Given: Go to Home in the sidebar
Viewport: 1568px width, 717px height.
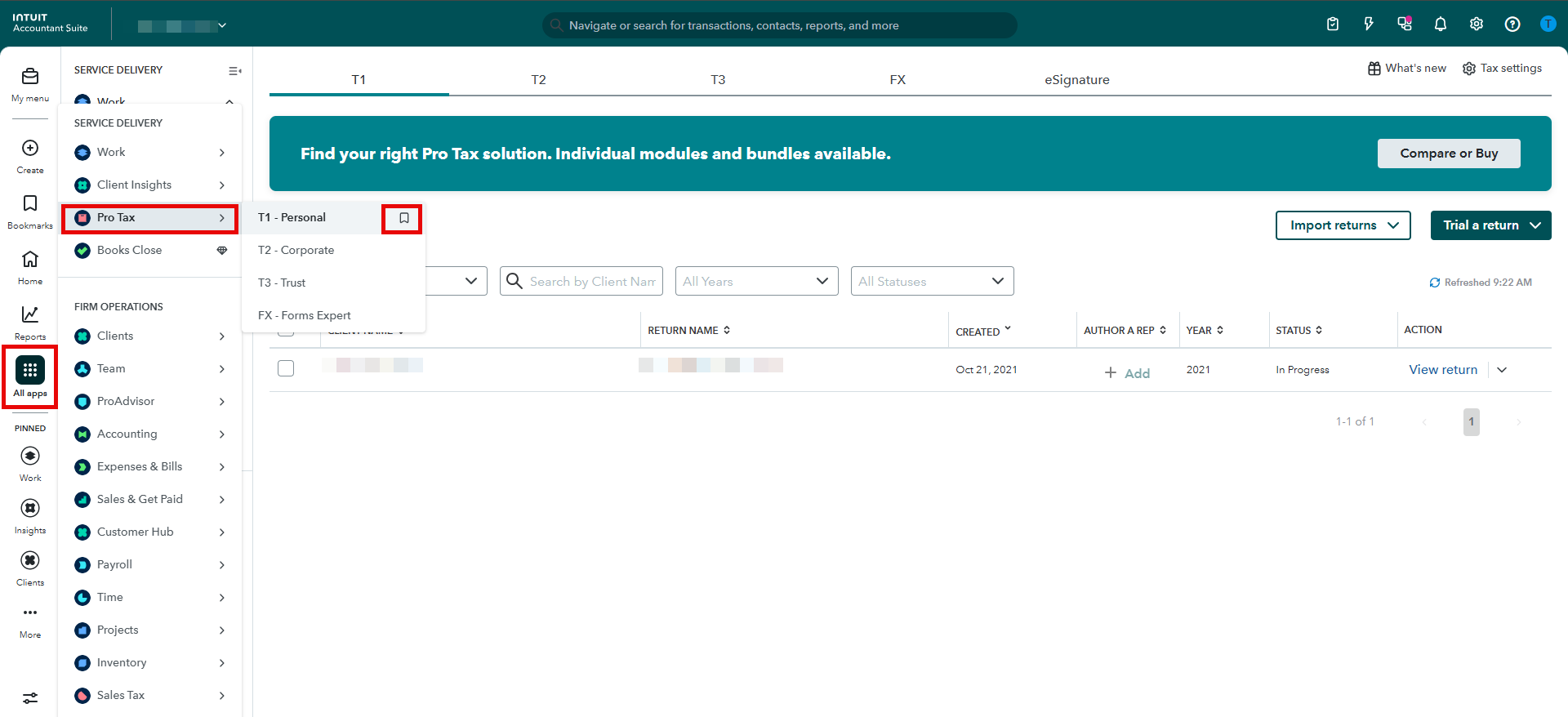Looking at the screenshot, I should point(30,260).
